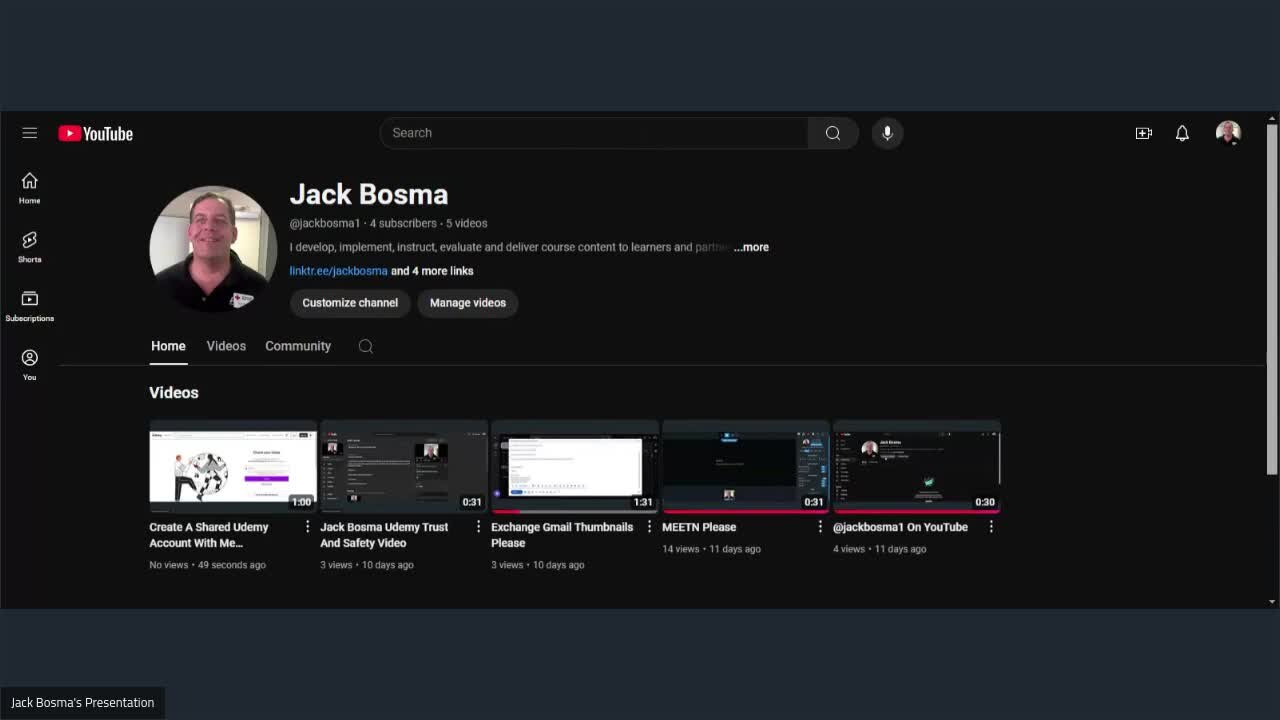1280x720 pixels.
Task: Start voice search with microphone
Action: click(887, 133)
